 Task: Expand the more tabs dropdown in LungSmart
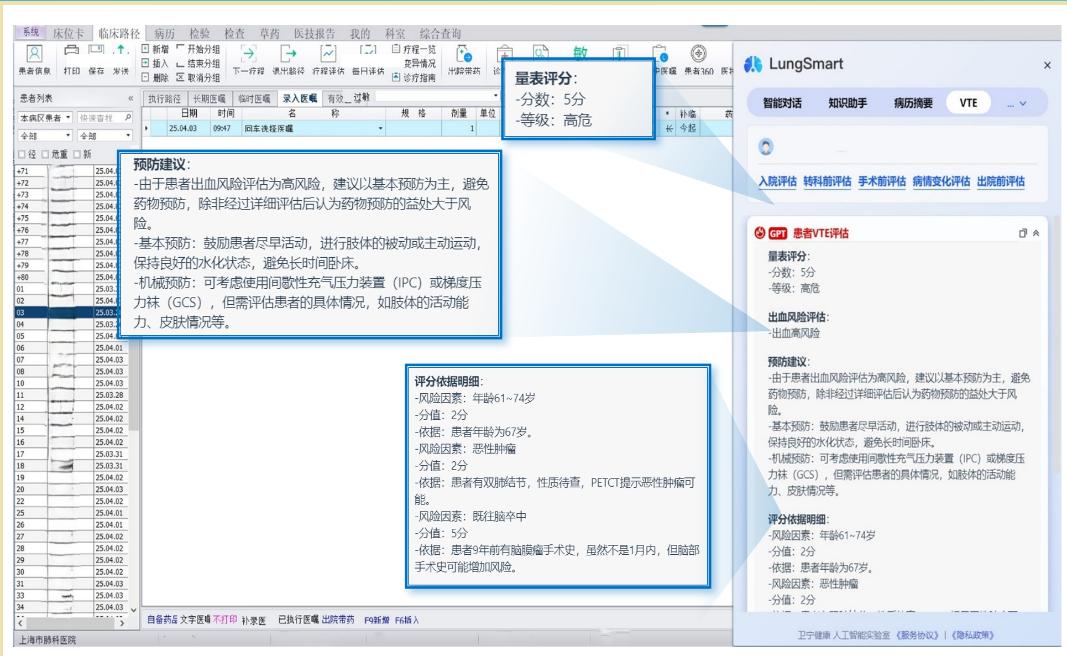point(1022,102)
